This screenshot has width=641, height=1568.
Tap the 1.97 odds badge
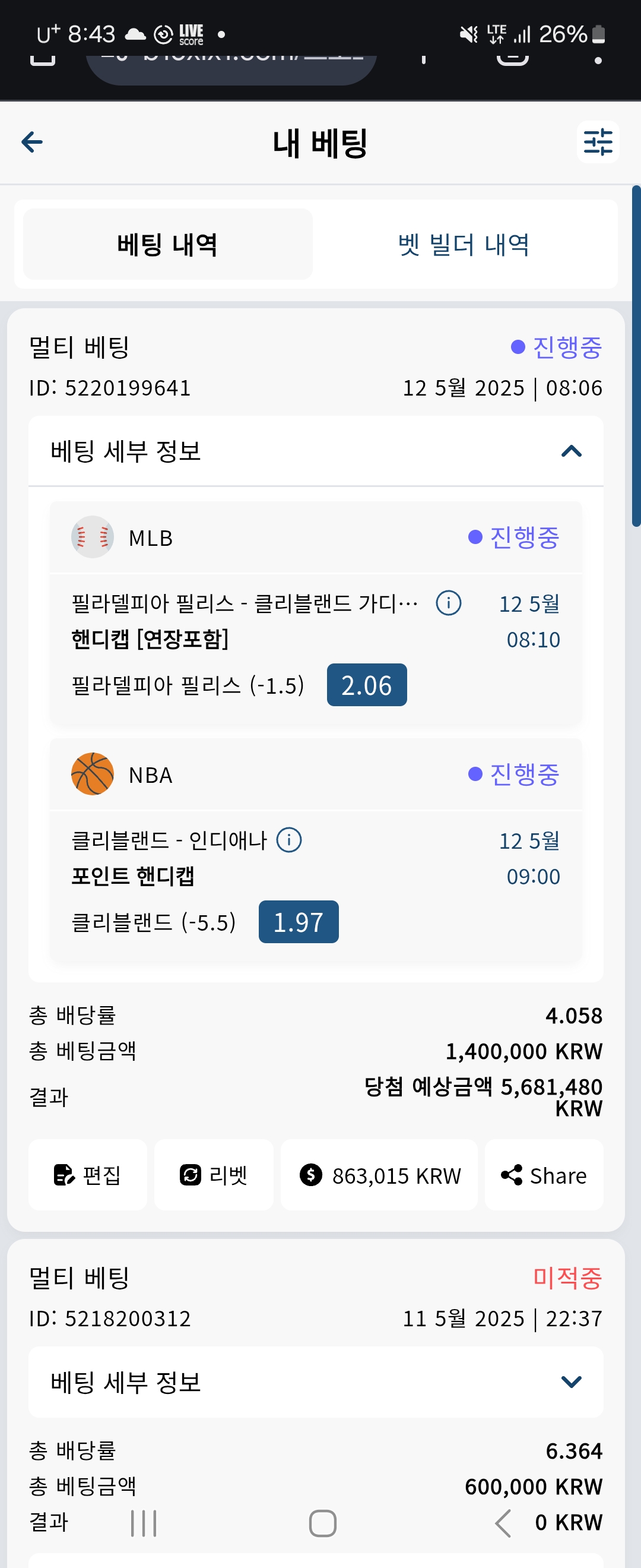(299, 922)
